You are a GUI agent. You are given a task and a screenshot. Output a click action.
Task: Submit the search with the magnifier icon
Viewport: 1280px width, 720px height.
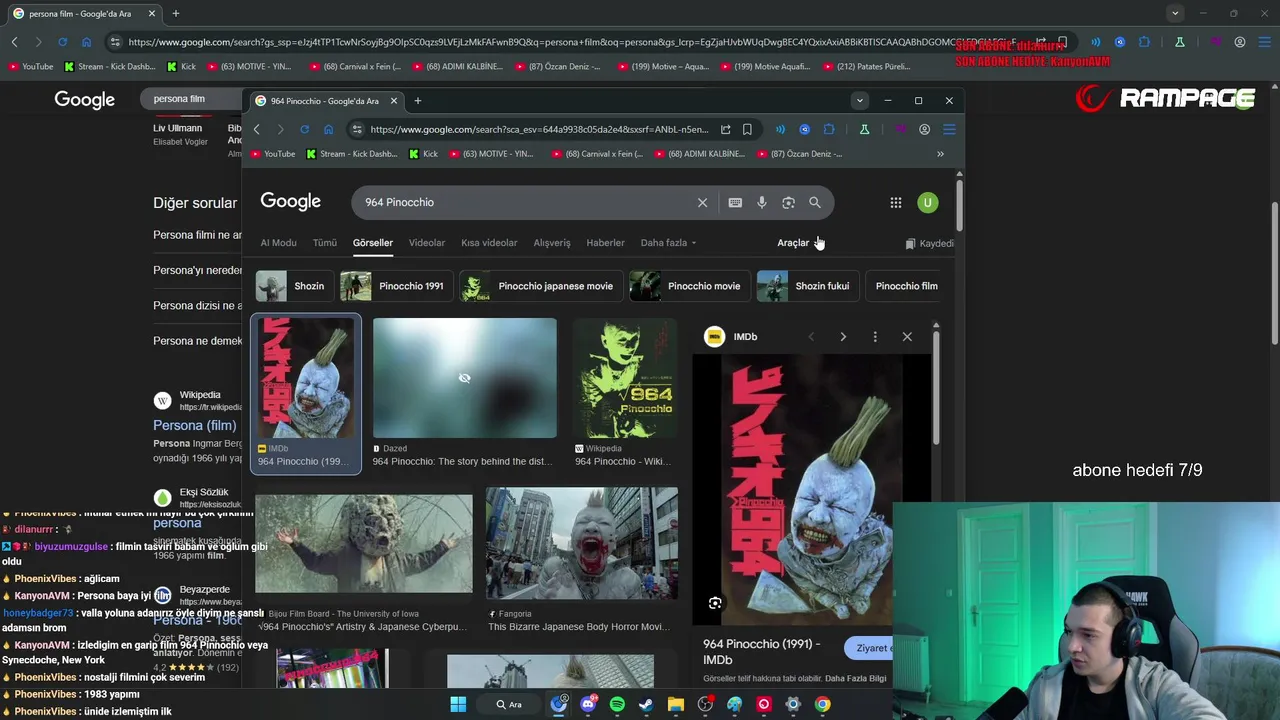click(x=815, y=203)
